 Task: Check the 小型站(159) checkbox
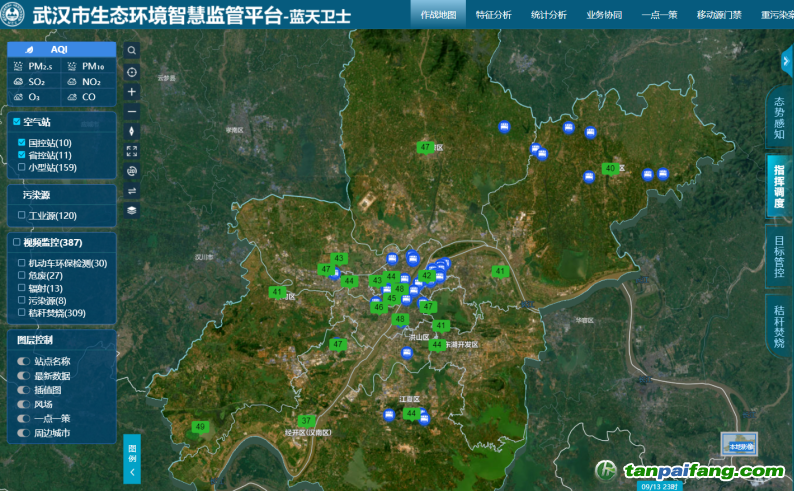[22, 167]
